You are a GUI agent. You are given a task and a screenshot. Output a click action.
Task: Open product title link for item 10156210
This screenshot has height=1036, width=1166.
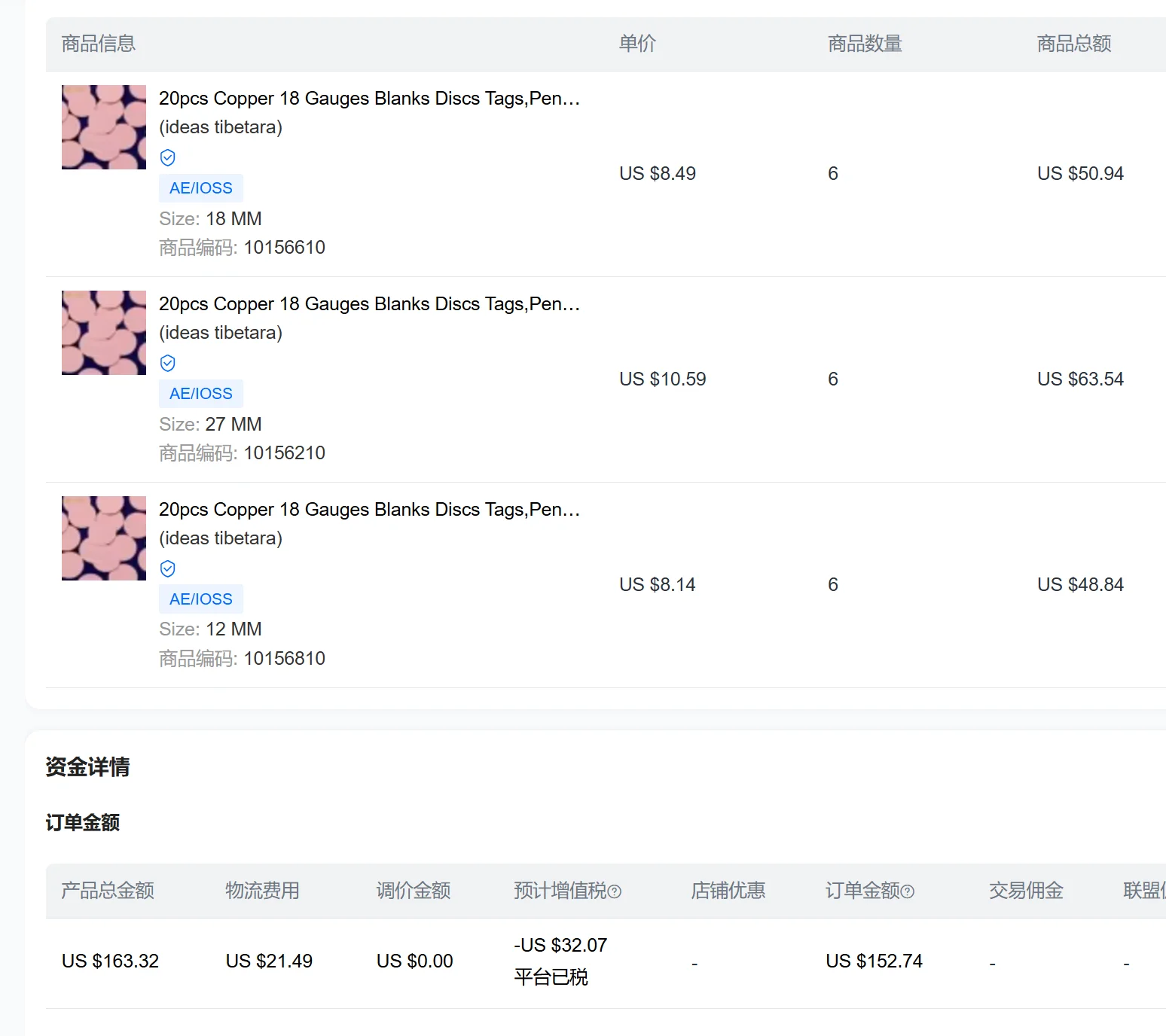click(369, 304)
